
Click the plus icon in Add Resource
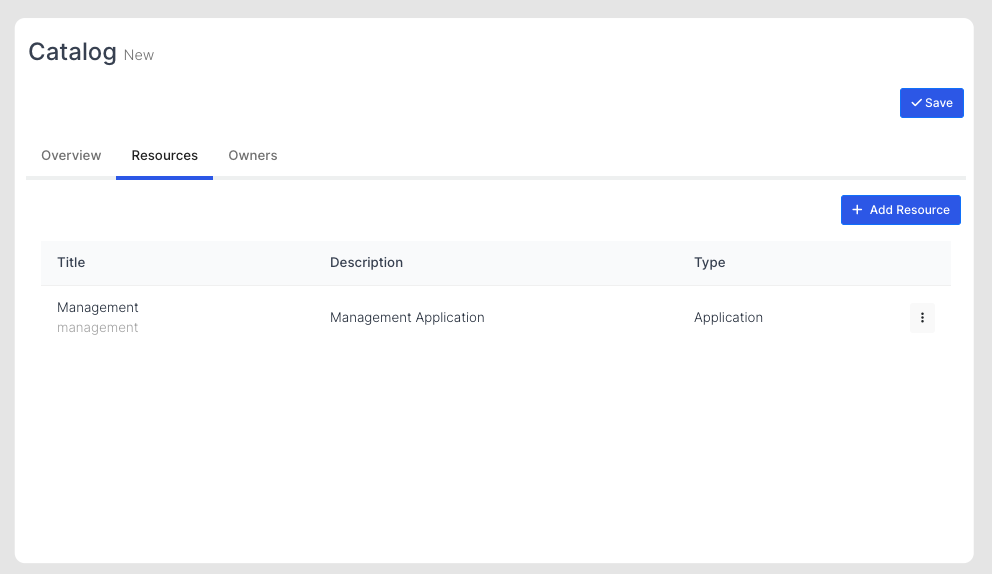(x=857, y=210)
